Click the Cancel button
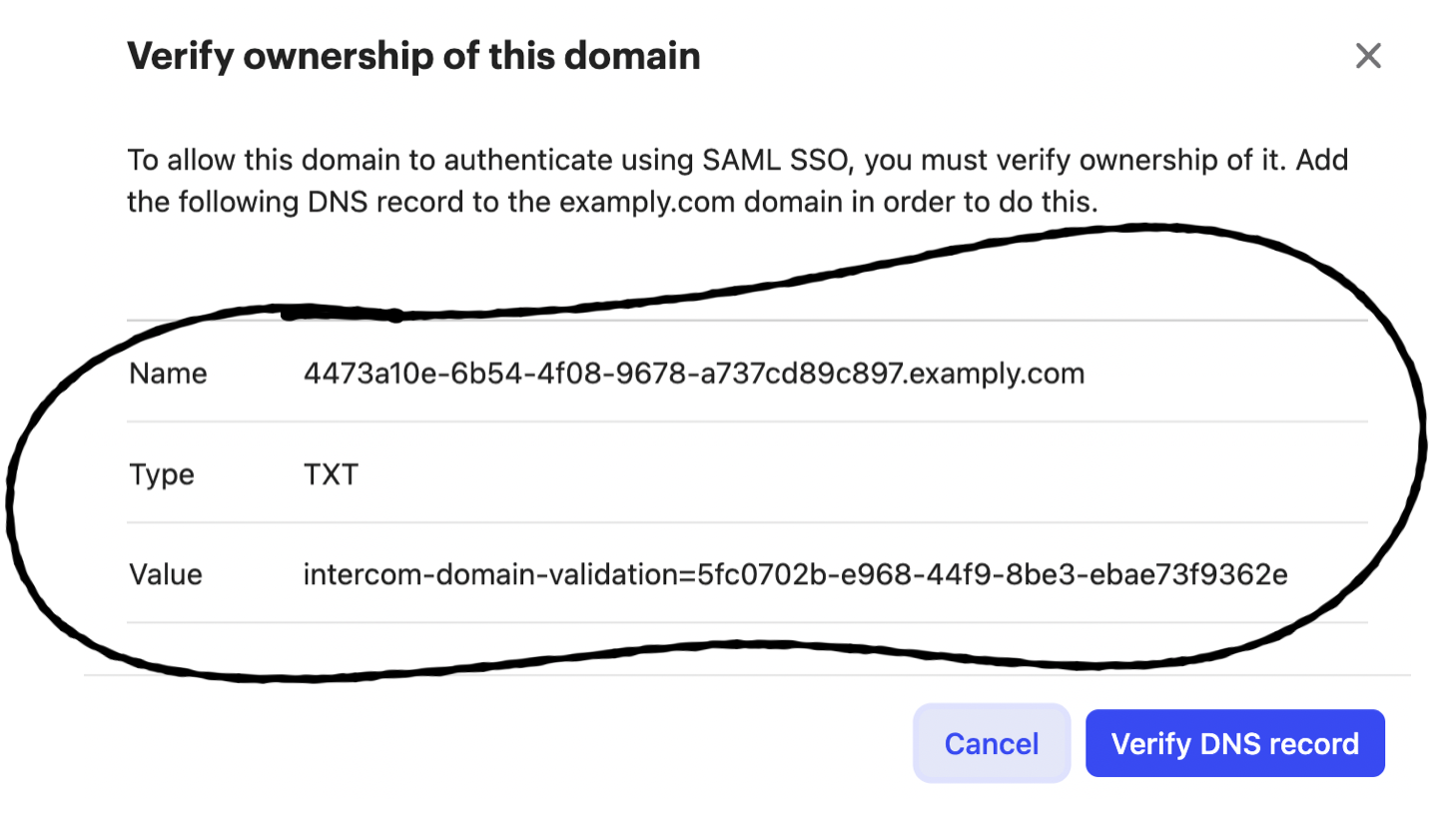This screenshot has width=1456, height=819. tap(991, 743)
